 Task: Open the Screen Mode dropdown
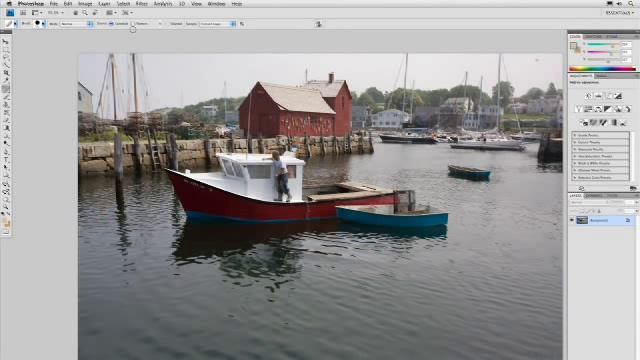pos(127,13)
